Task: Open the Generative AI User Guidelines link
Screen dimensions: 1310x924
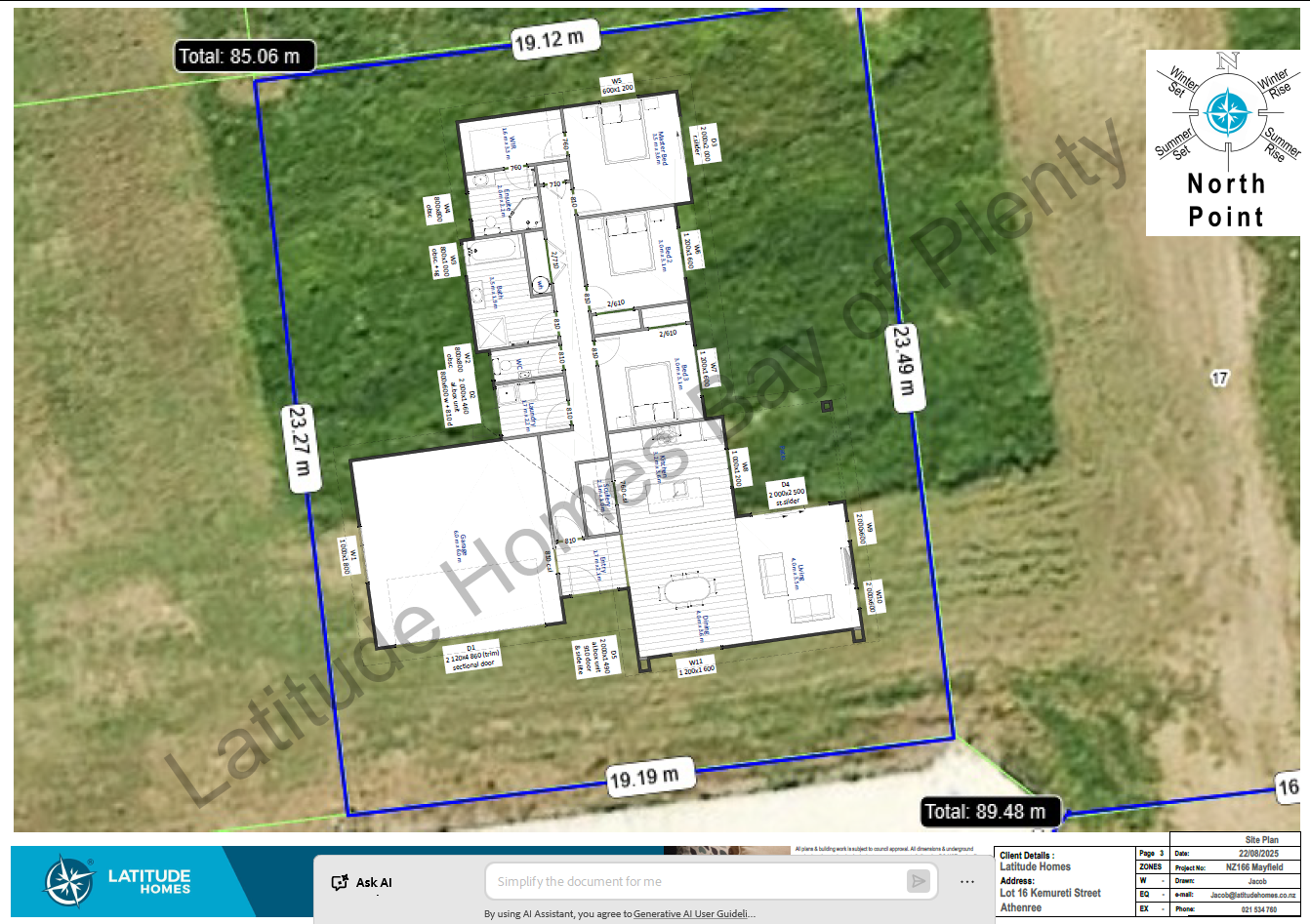Action: click(693, 914)
